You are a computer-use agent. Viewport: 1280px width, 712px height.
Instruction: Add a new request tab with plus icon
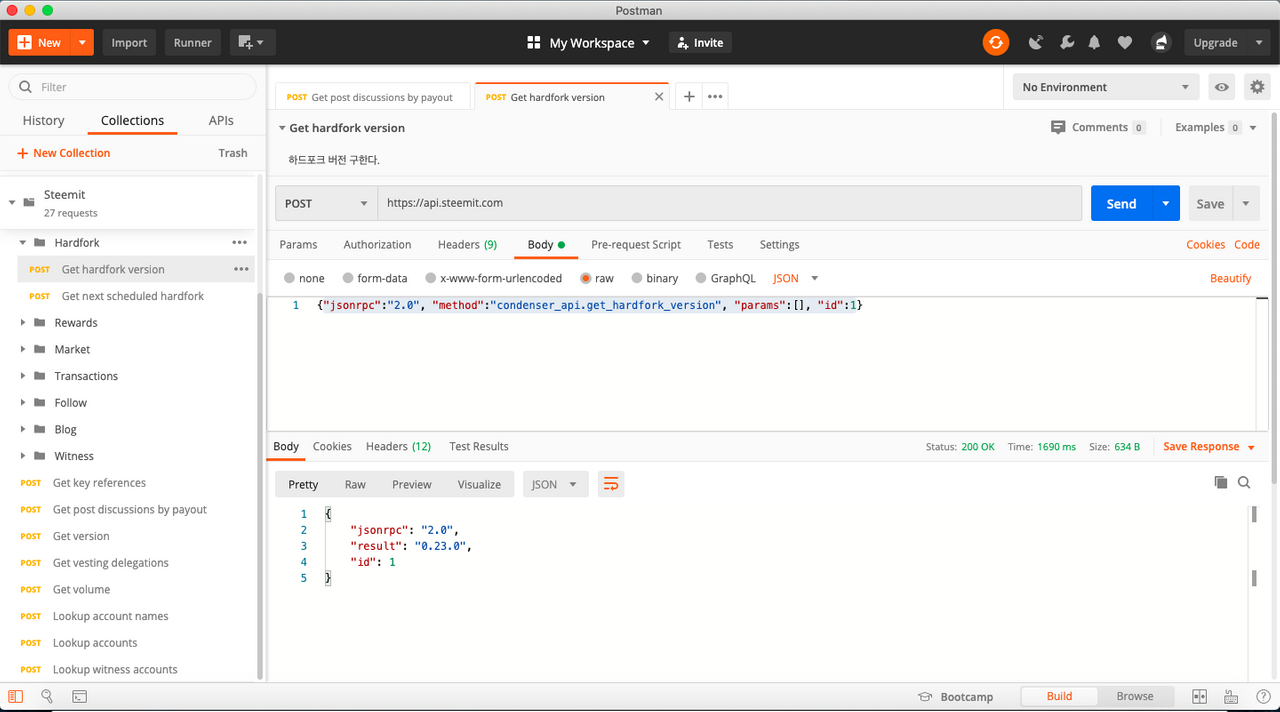(689, 97)
